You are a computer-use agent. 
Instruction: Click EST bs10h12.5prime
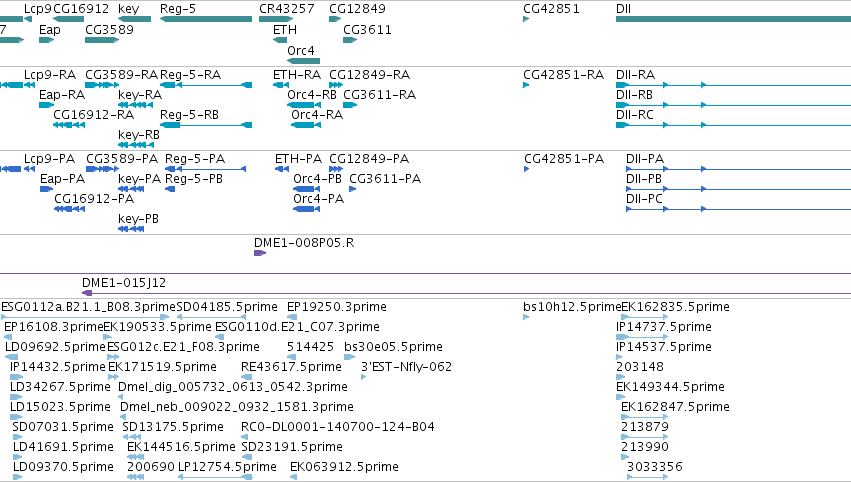click(526, 317)
